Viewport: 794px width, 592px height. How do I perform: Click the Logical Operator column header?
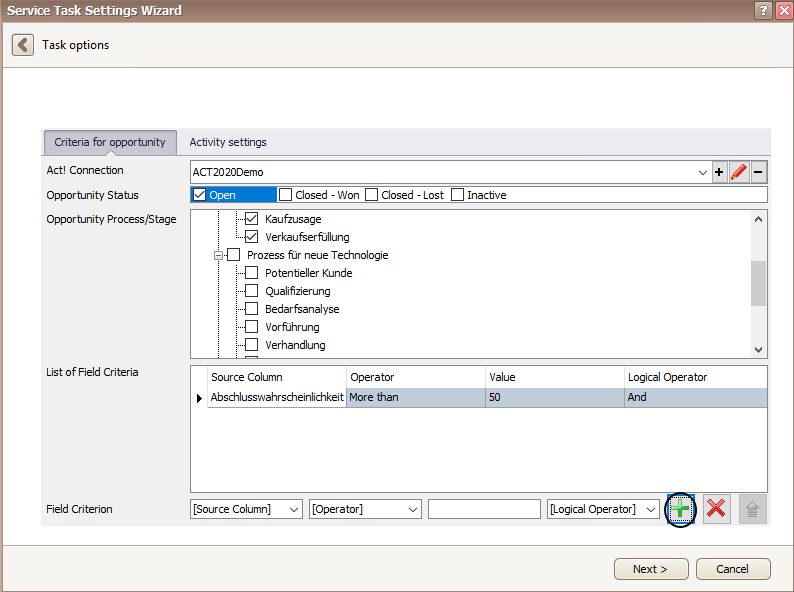point(696,377)
